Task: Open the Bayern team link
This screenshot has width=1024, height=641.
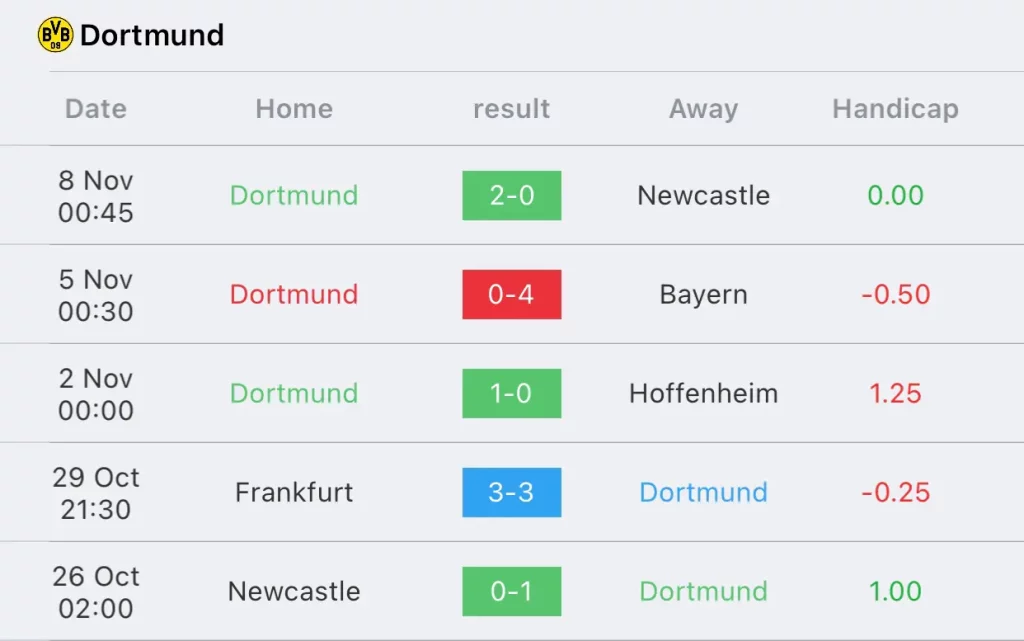Action: (x=703, y=295)
